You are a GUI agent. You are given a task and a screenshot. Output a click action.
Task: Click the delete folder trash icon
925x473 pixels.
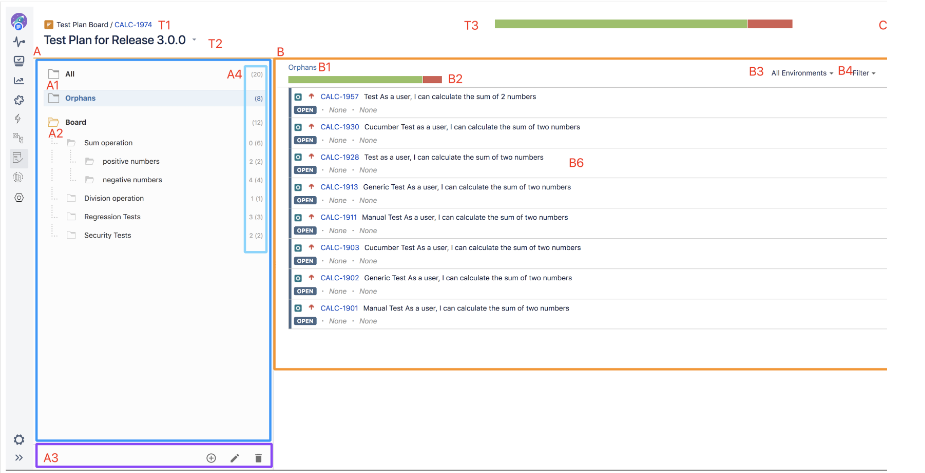point(258,458)
